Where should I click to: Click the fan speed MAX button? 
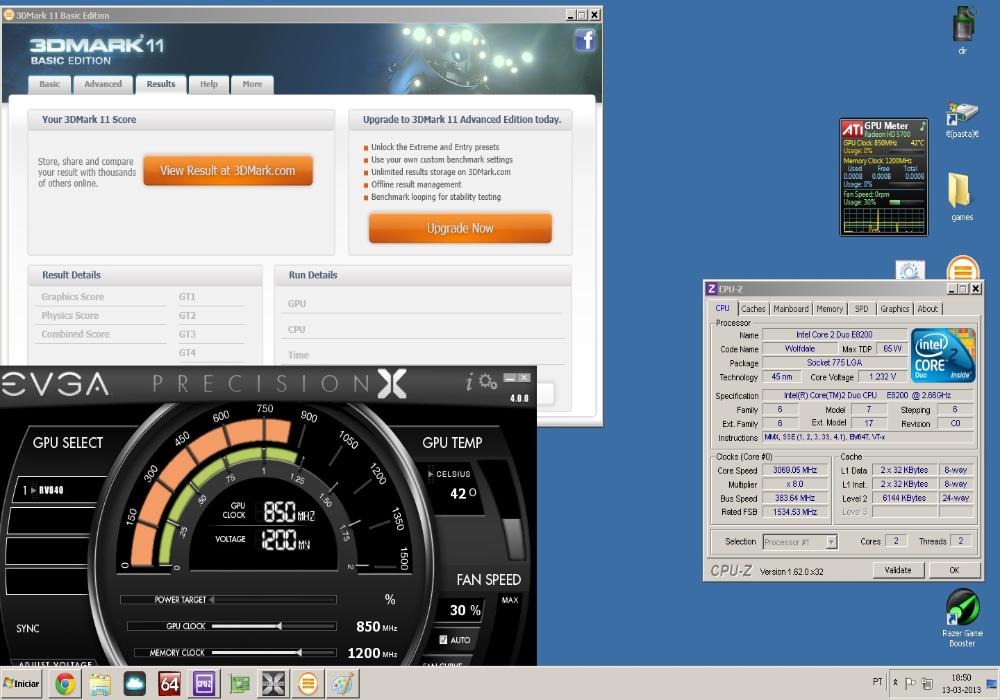(x=510, y=600)
